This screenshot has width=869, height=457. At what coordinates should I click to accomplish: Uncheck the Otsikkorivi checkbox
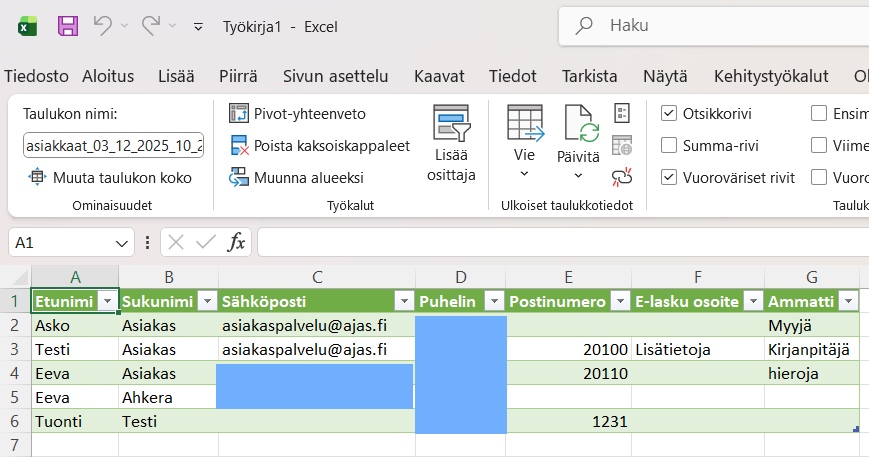point(669,114)
